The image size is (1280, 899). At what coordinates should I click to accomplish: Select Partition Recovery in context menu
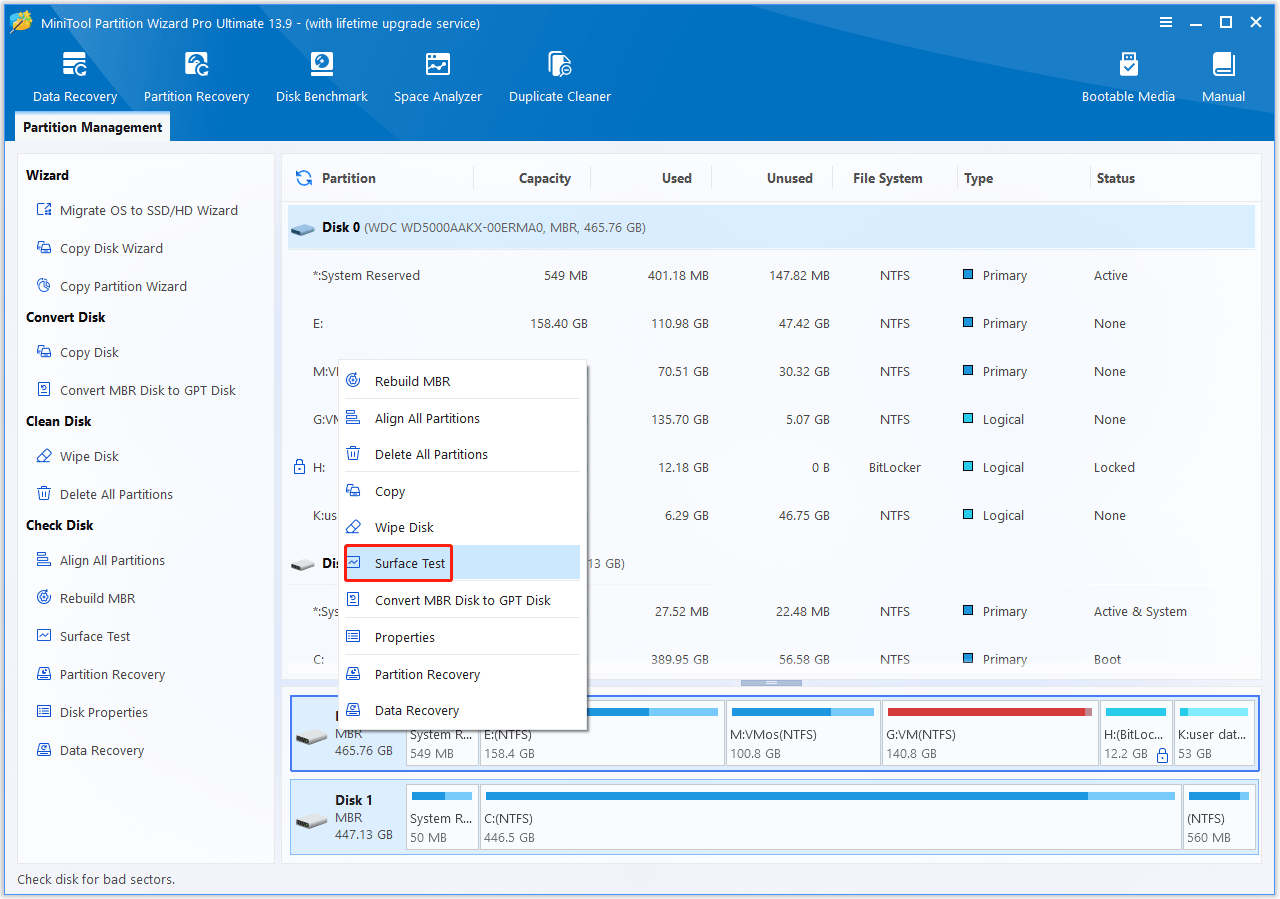tap(462, 674)
